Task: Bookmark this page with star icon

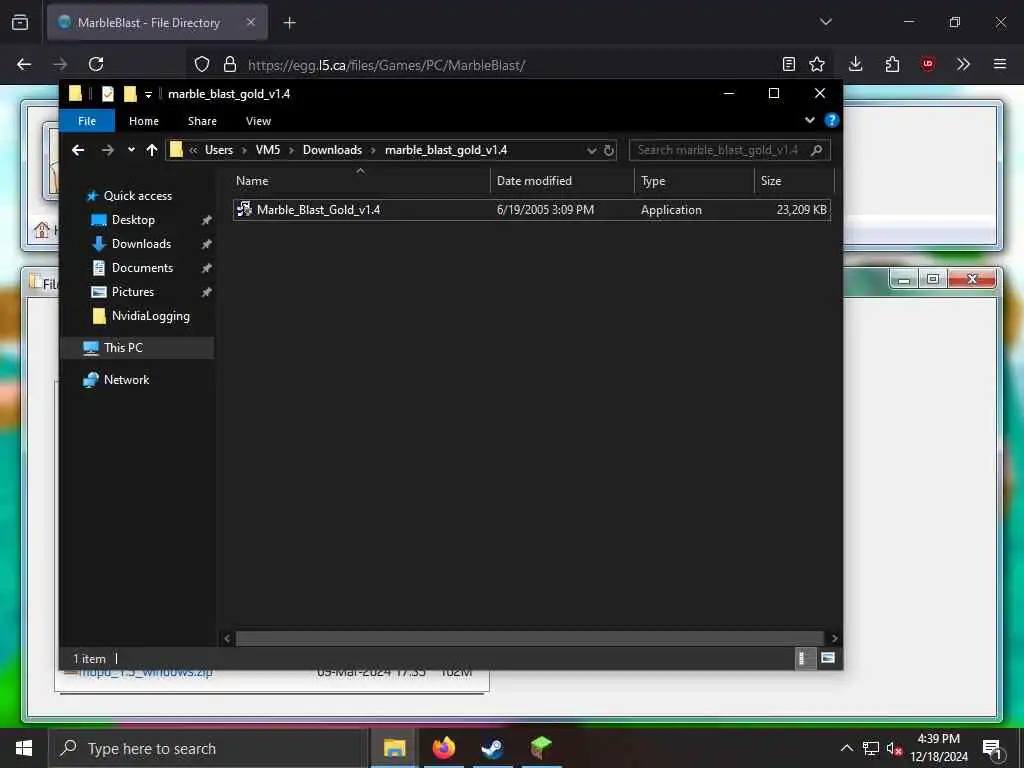Action: click(817, 64)
